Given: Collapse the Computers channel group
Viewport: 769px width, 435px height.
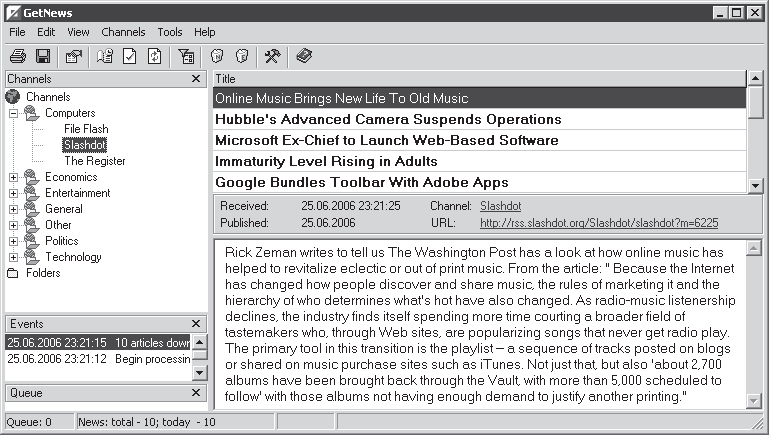Looking at the screenshot, I should [14, 114].
